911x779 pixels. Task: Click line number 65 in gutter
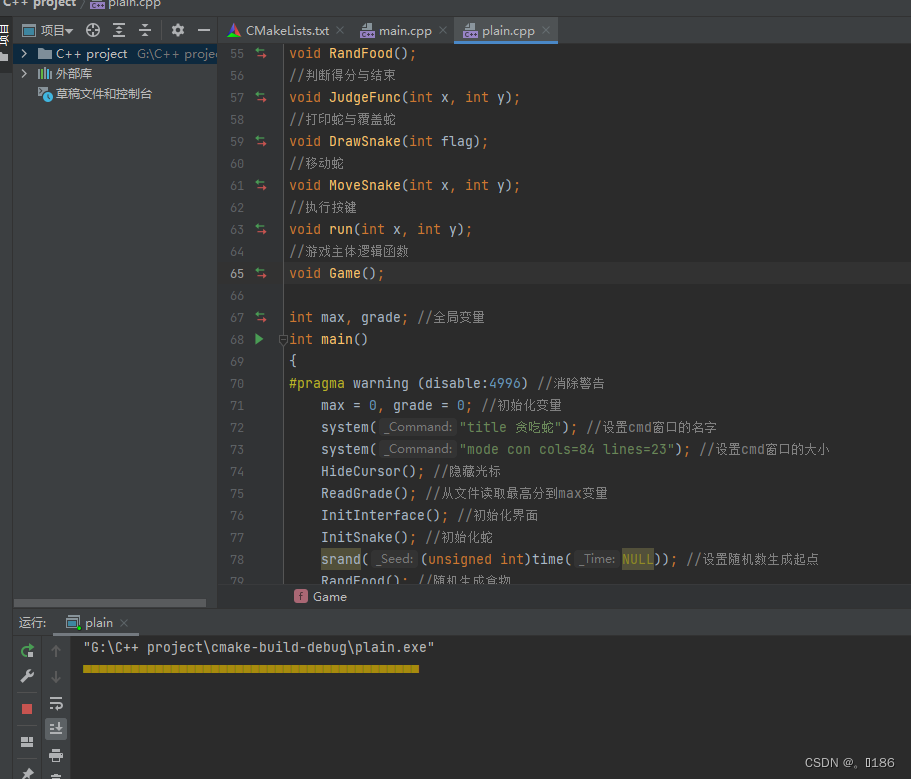click(236, 274)
